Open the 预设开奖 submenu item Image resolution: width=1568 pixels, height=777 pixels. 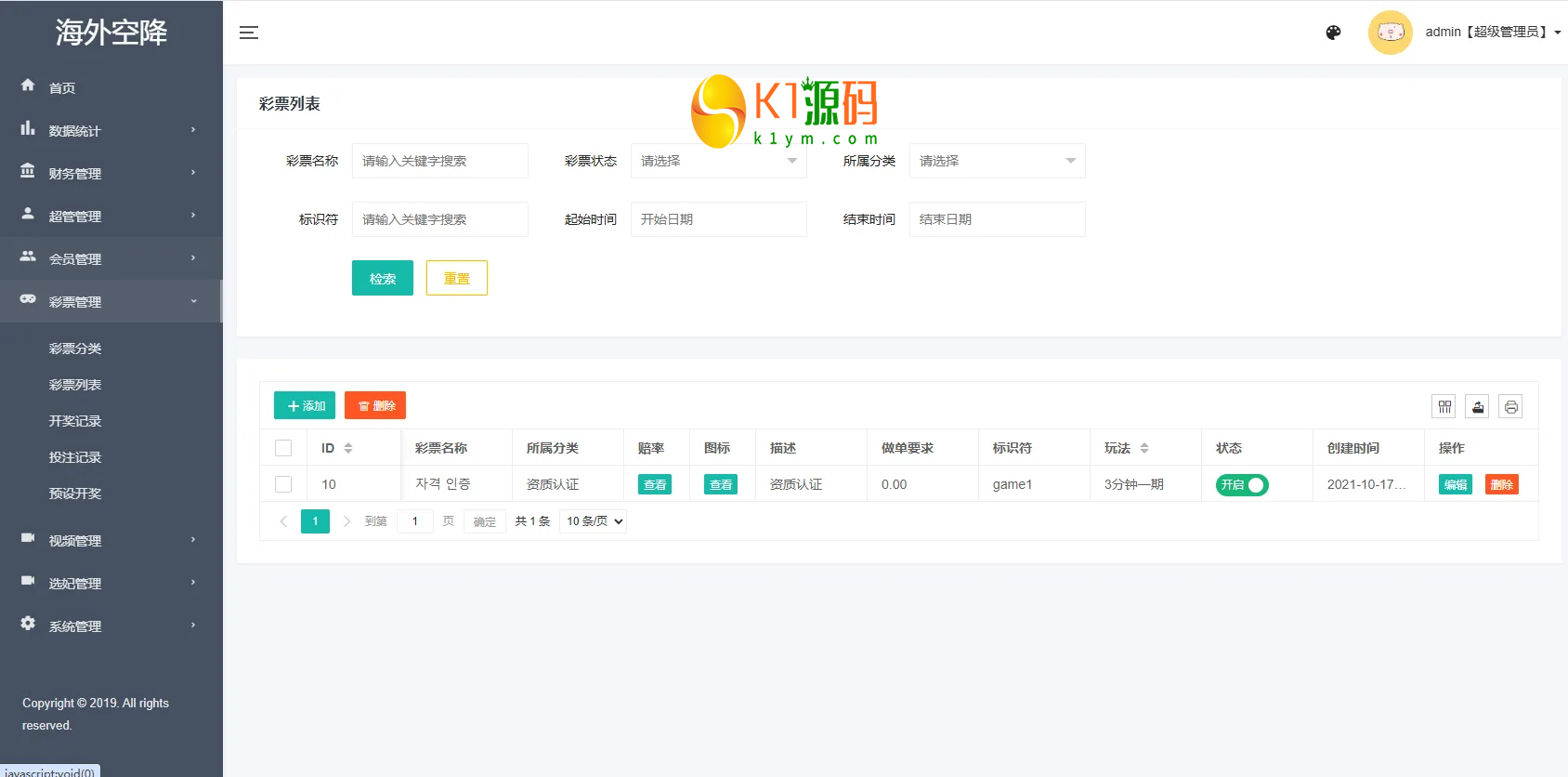75,494
